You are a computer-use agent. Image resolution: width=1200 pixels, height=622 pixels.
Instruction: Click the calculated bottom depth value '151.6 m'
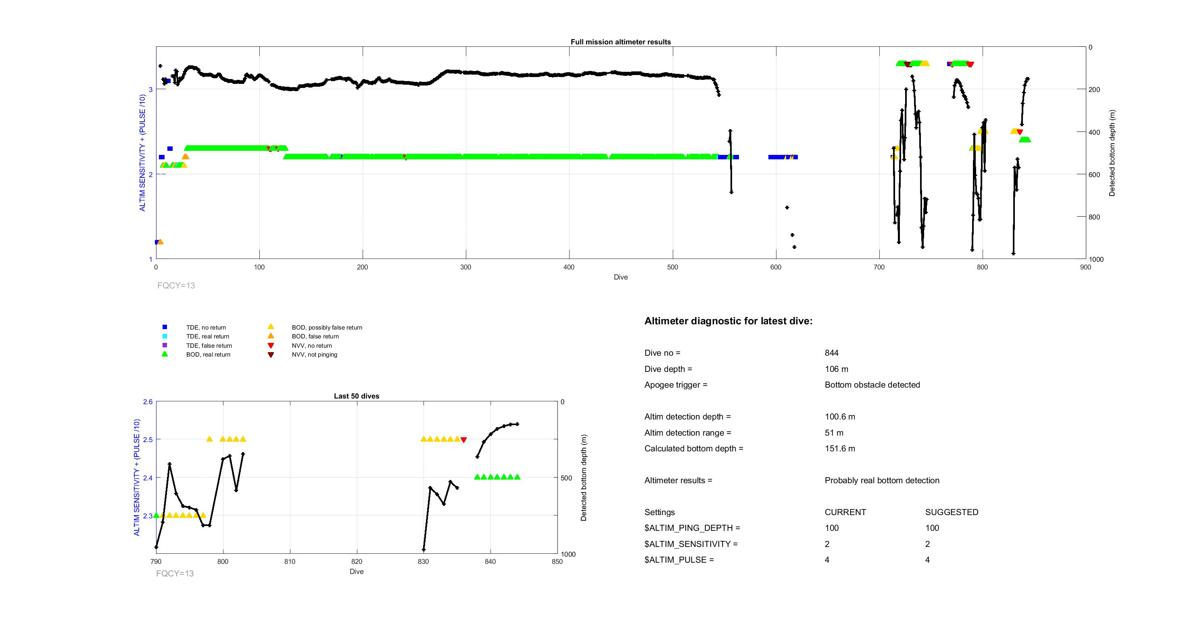point(840,449)
